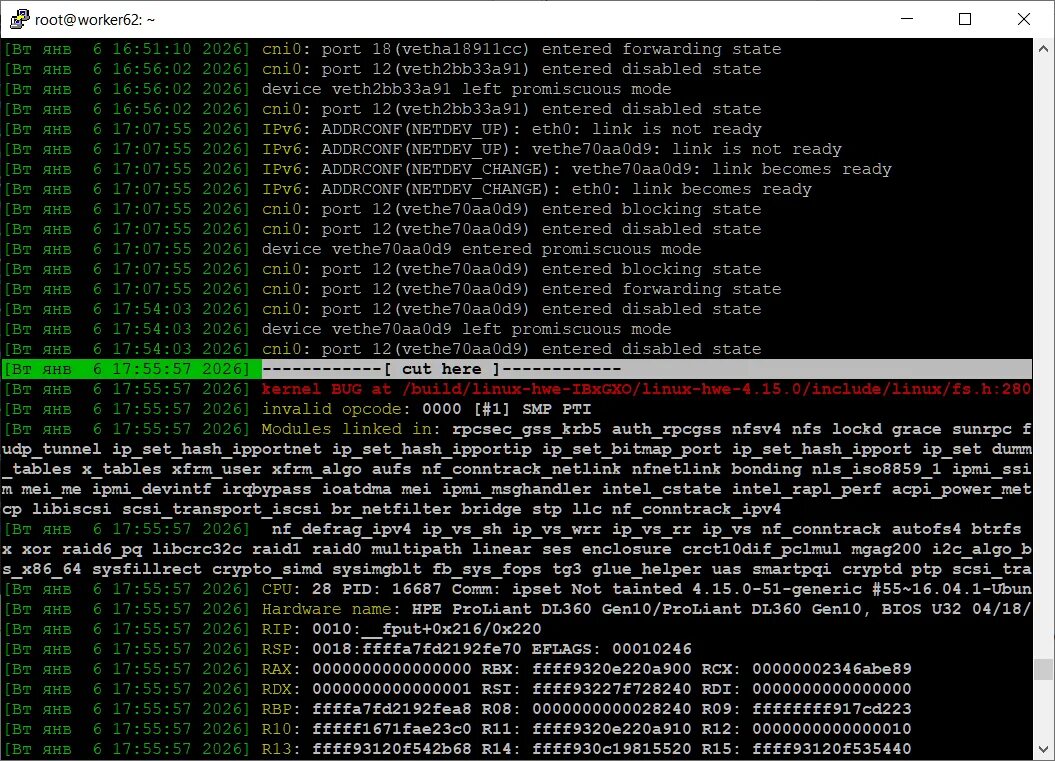Click 'invalid opcode' text
Viewport: 1055px width, 761px height.
(331, 409)
